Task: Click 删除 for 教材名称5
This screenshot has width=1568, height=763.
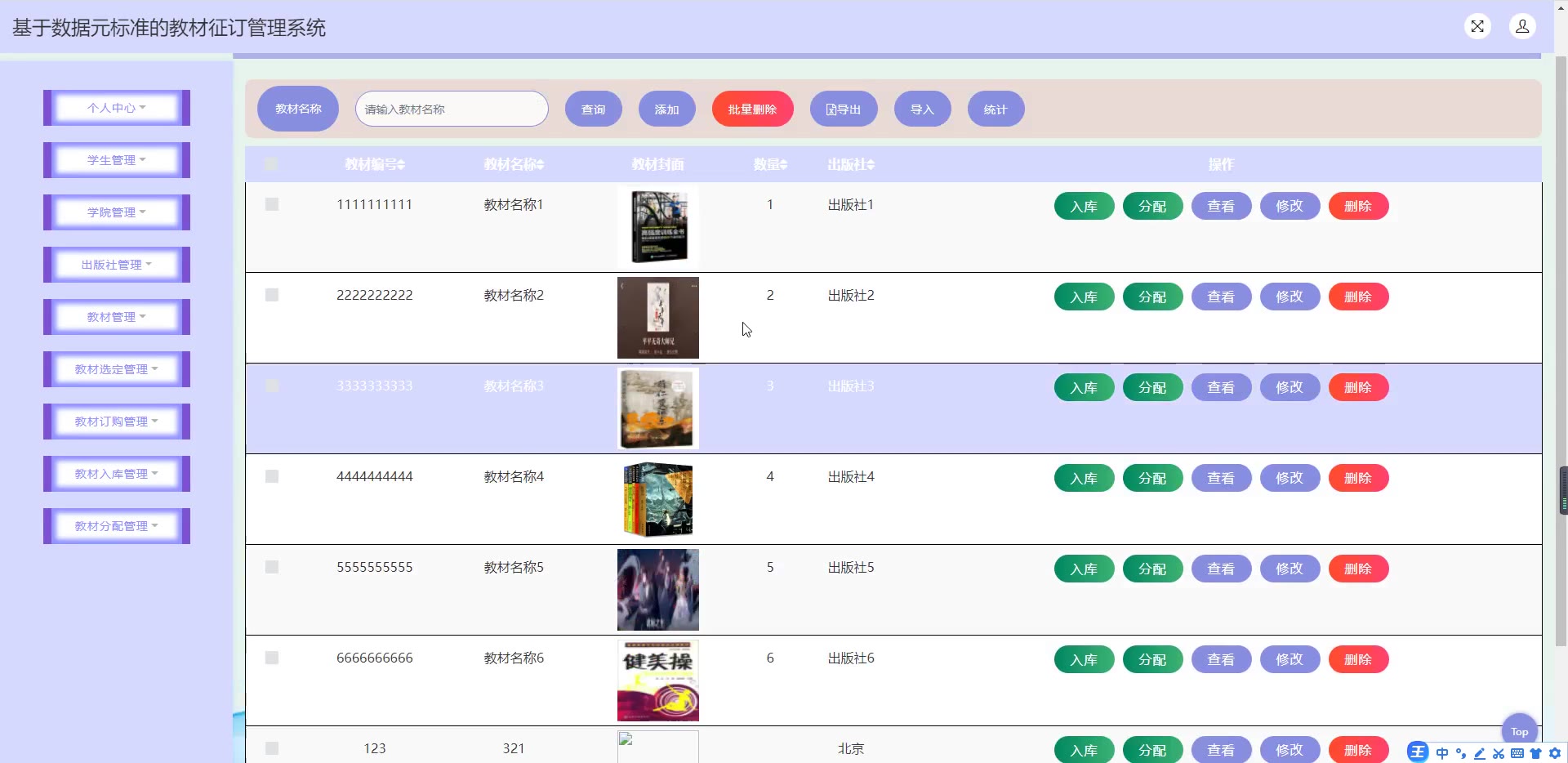Action: click(x=1359, y=569)
